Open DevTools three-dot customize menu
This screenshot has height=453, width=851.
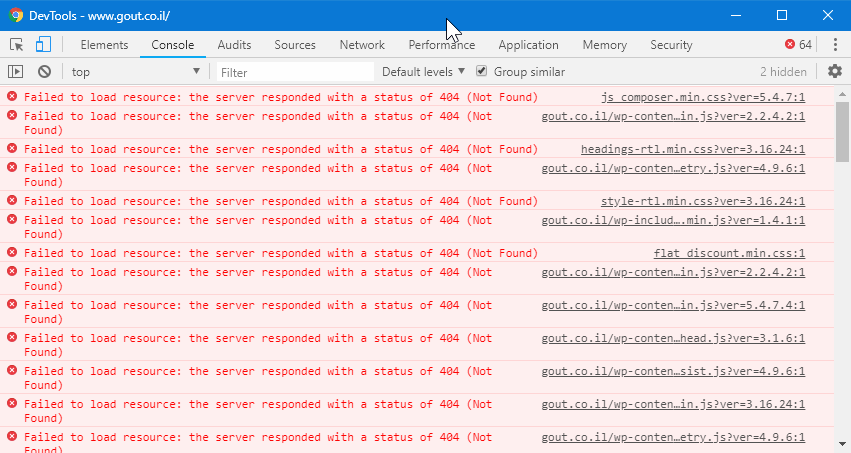point(835,45)
